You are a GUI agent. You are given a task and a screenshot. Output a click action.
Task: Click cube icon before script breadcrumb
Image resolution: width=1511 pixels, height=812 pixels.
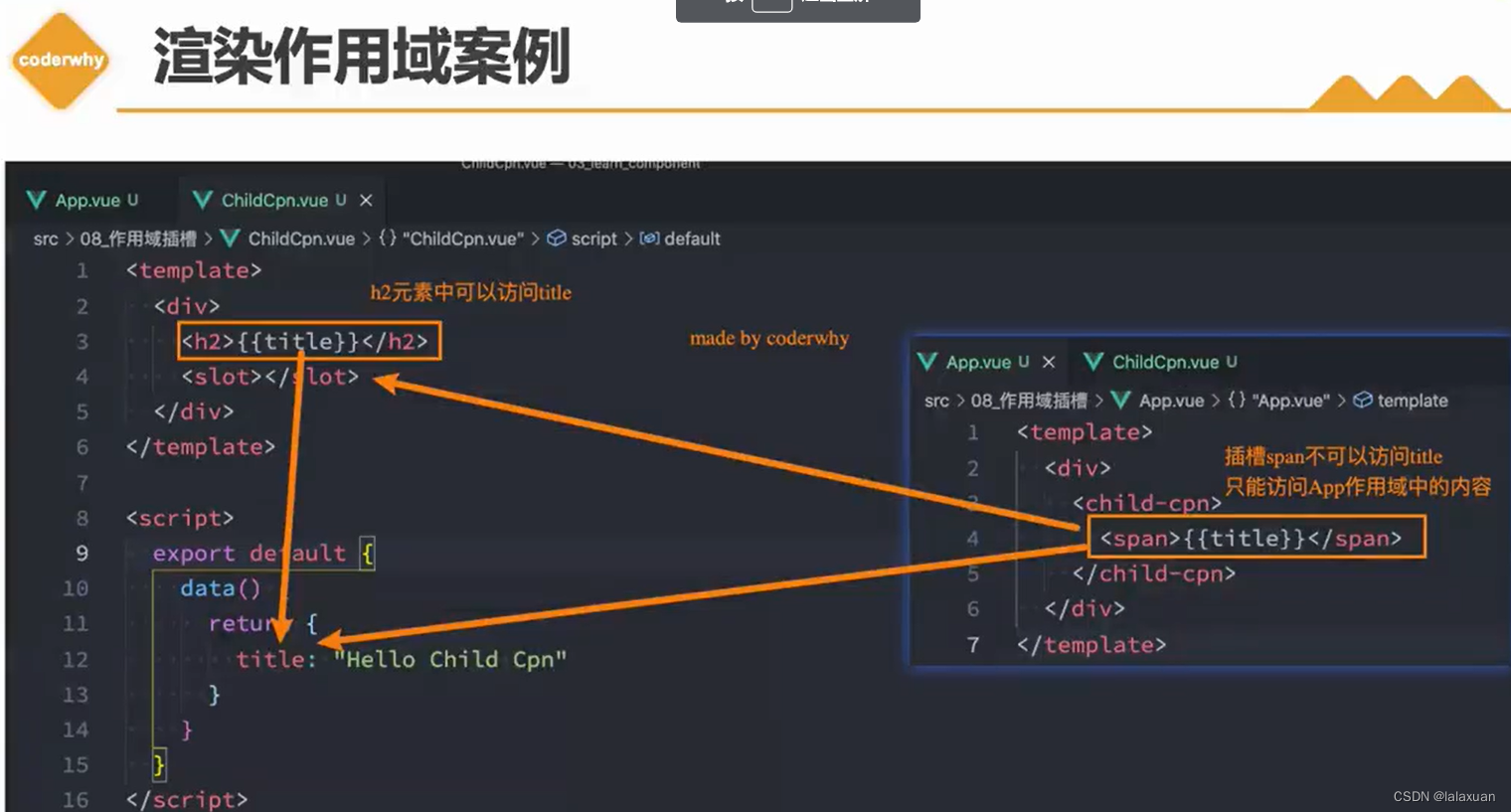557,239
